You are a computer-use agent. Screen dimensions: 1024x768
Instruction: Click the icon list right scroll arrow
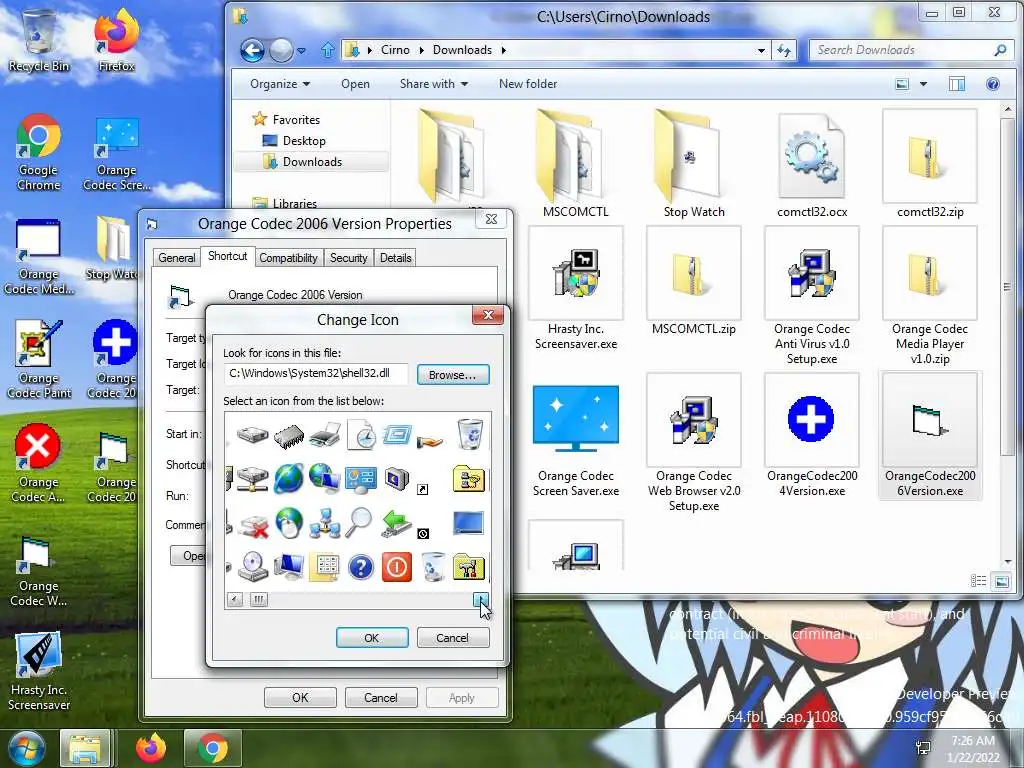[x=481, y=599]
